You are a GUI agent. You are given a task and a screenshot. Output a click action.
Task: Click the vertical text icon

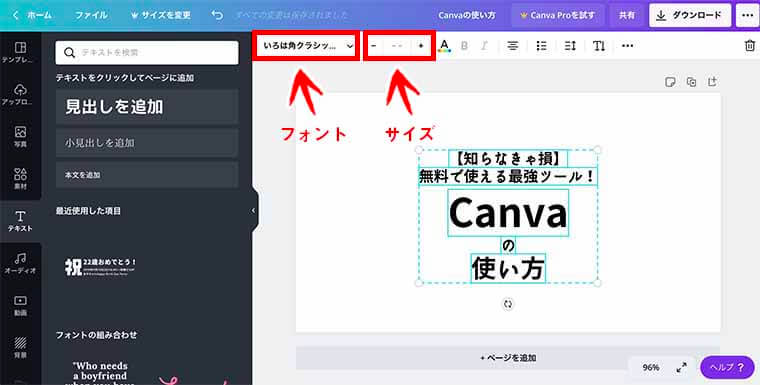pyautogui.click(x=599, y=46)
